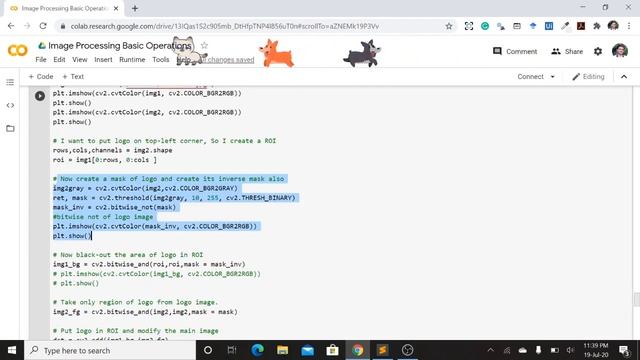Open Sublime Text from taskbar
The image size is (640, 360).
click(x=382, y=350)
